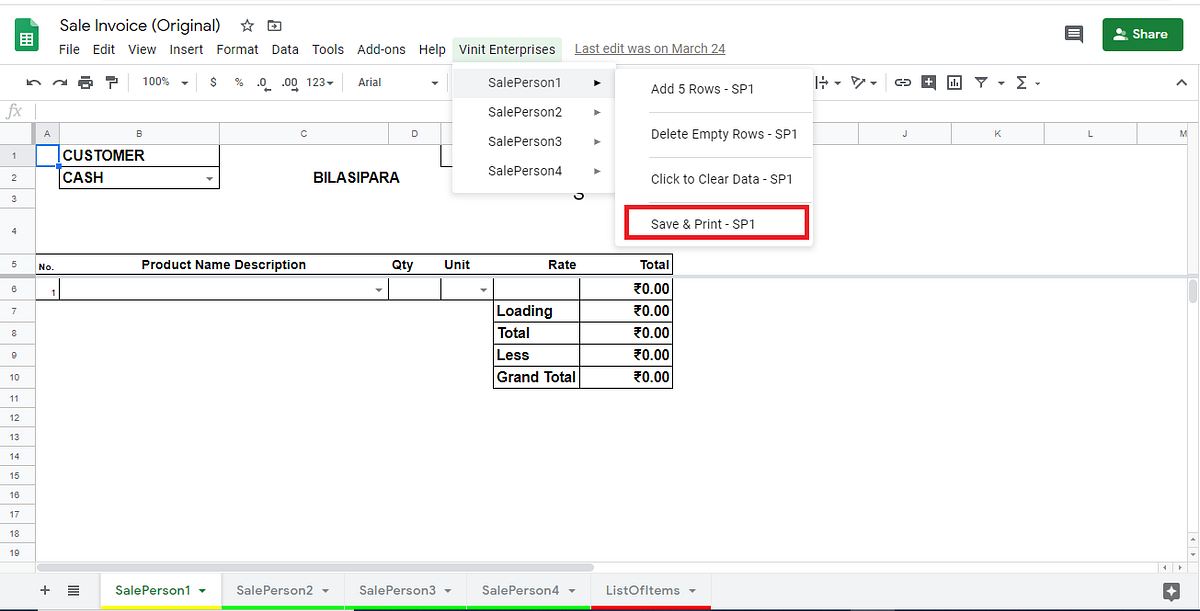Collapse the toolbar with the caret icon
1200x611 pixels.
pos(1181,82)
